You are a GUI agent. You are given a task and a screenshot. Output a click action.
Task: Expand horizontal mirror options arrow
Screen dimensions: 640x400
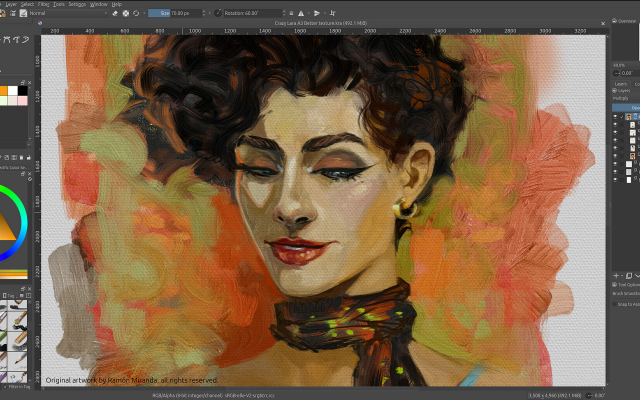click(x=308, y=13)
